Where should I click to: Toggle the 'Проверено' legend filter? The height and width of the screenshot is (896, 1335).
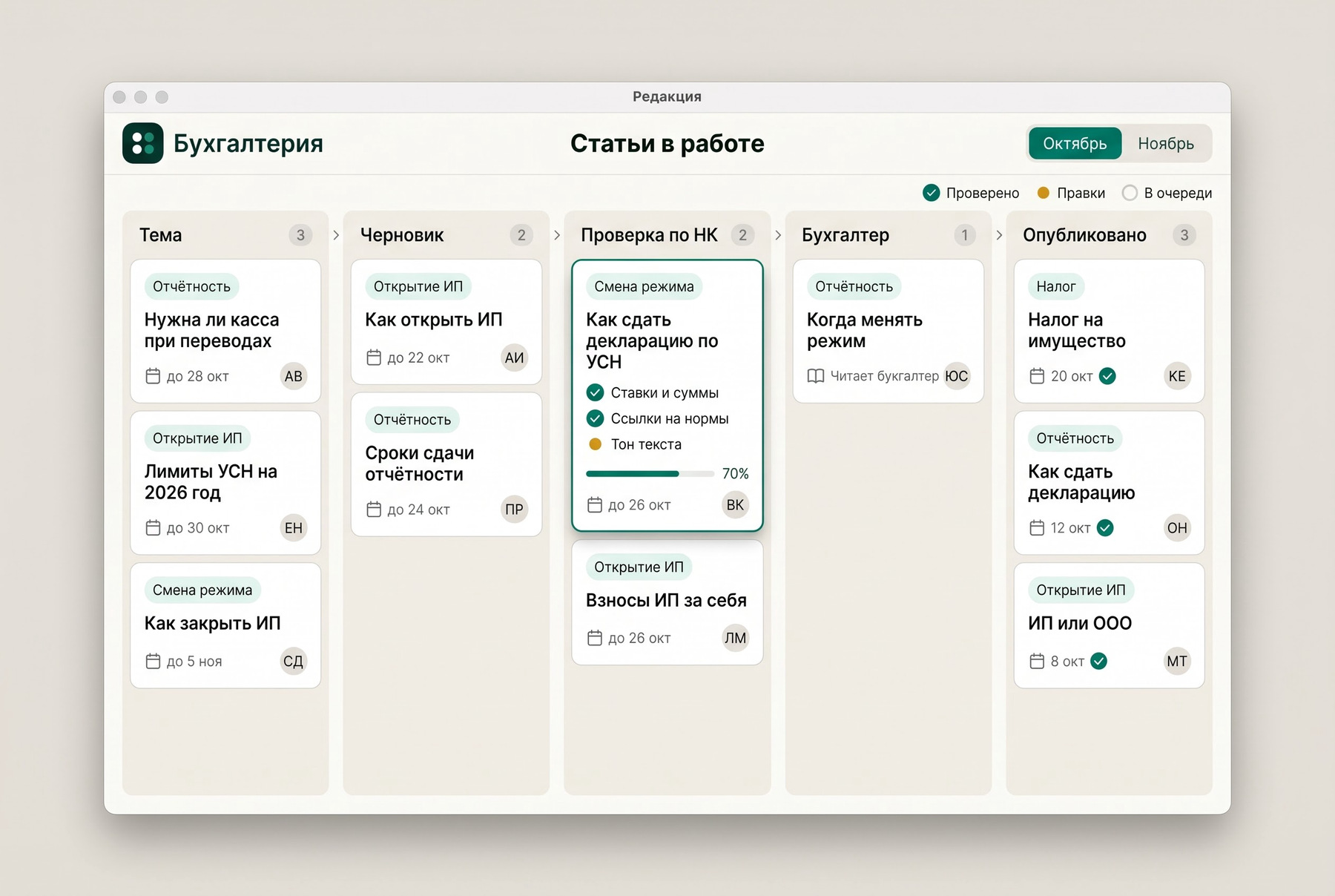[971, 193]
